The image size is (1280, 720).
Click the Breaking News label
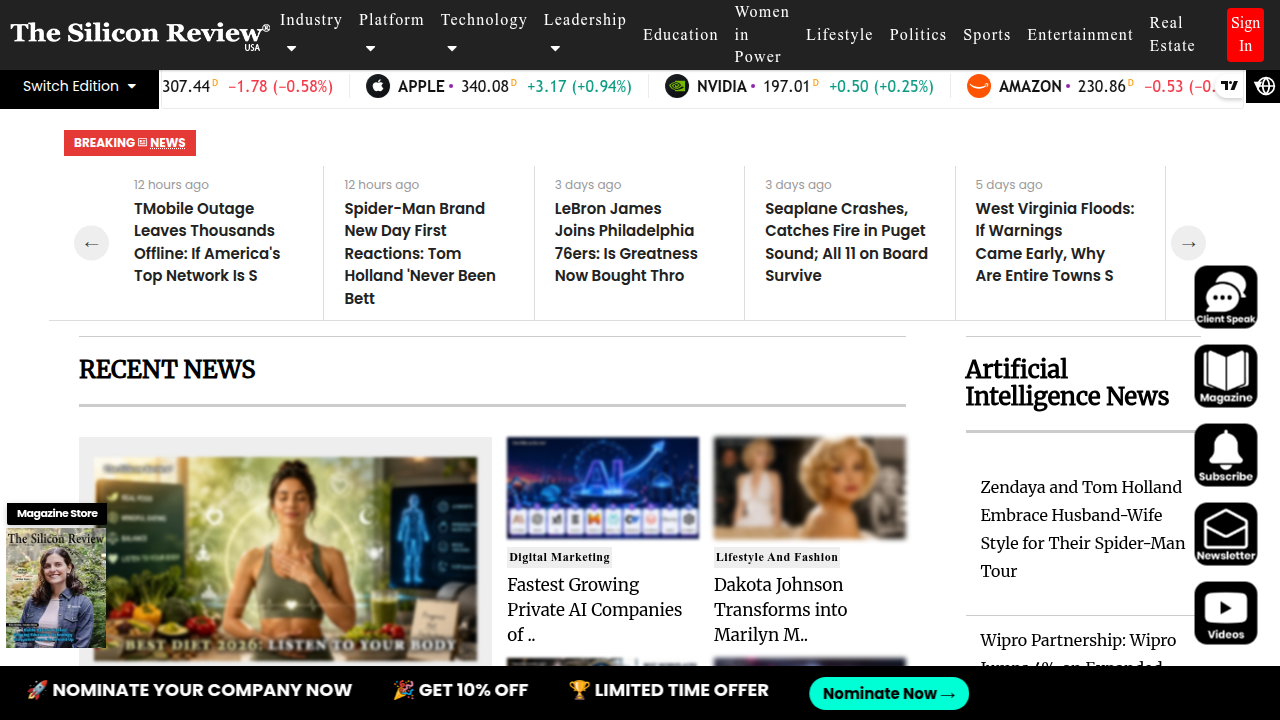click(x=130, y=143)
